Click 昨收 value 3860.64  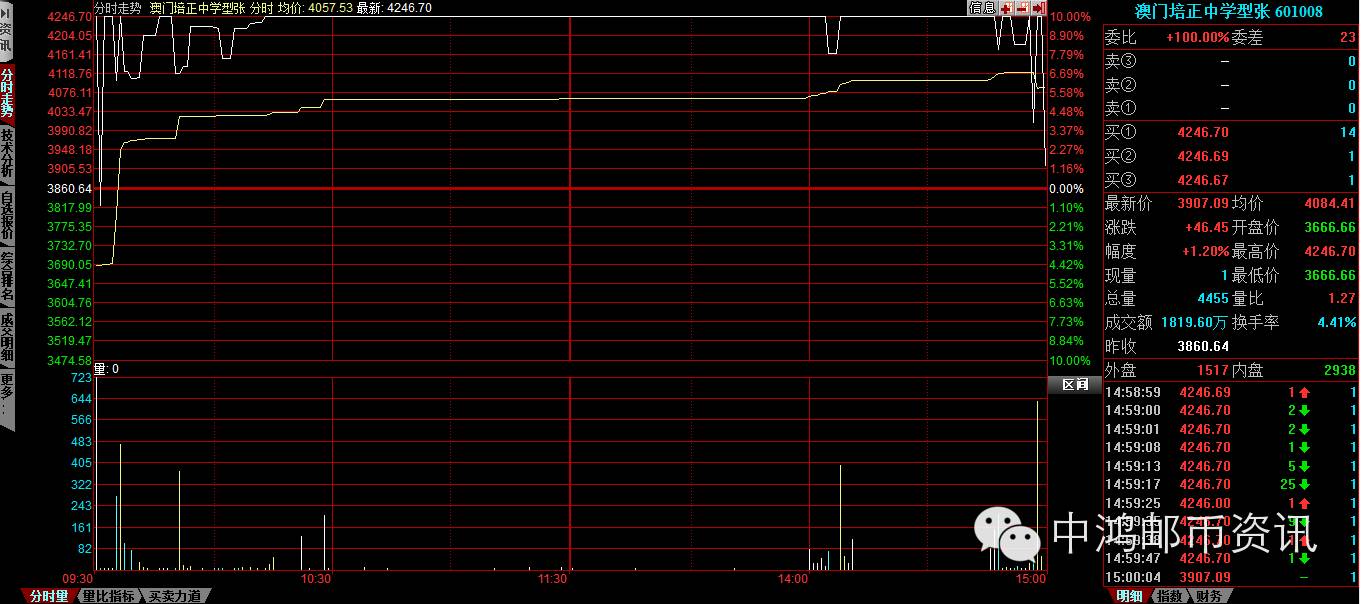click(x=1203, y=346)
